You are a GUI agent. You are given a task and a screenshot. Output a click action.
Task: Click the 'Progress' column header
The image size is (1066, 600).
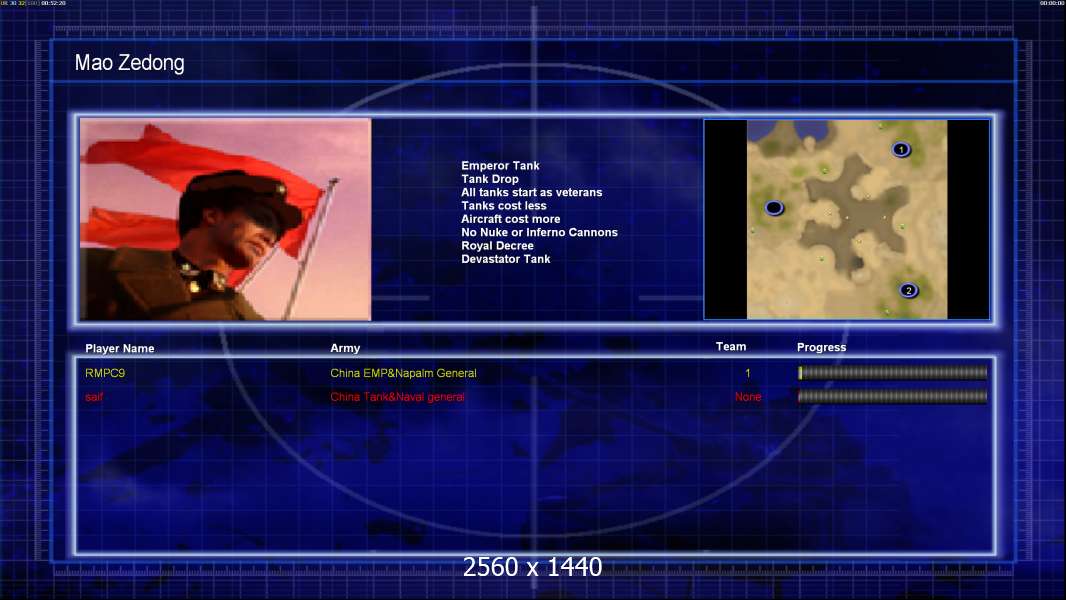(x=821, y=347)
